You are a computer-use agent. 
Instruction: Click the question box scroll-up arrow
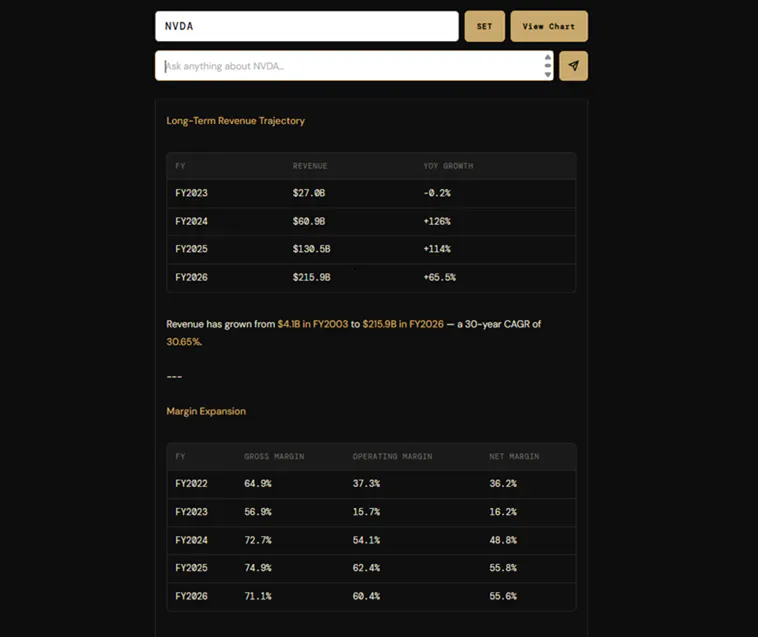548,57
